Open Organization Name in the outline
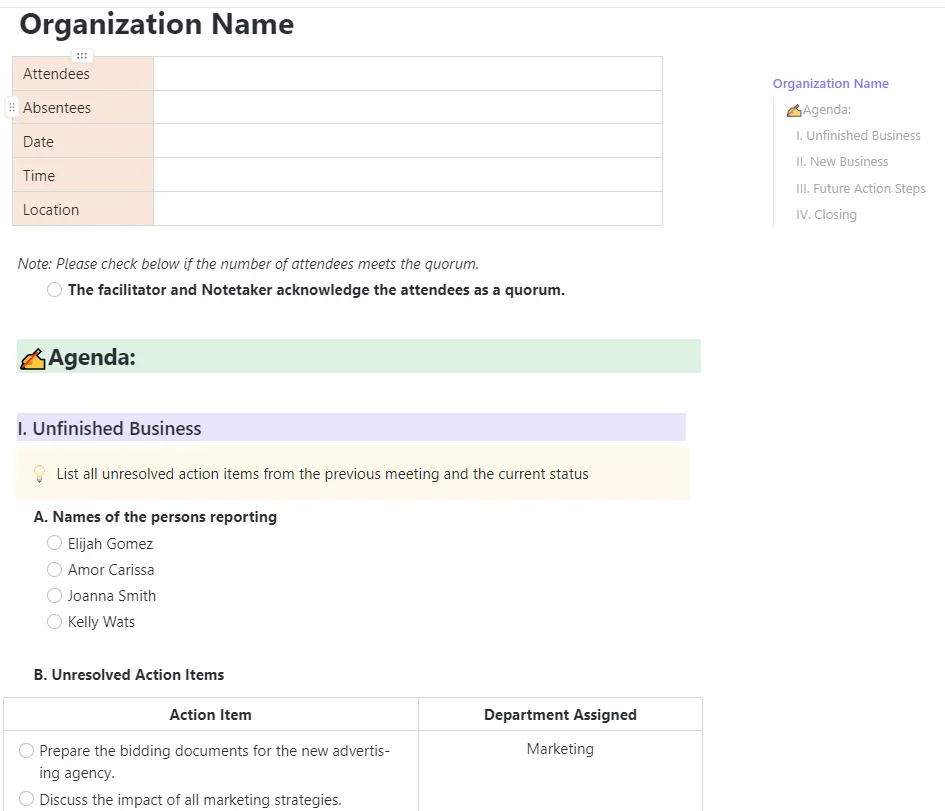Image resolution: width=945 pixels, height=811 pixels. pyautogui.click(x=830, y=83)
